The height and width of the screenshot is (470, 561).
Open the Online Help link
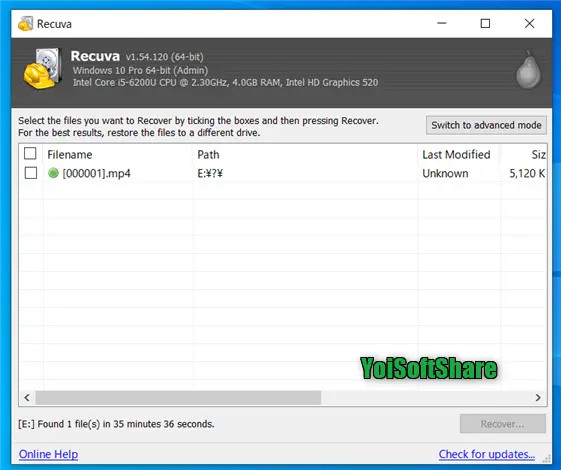pos(48,454)
